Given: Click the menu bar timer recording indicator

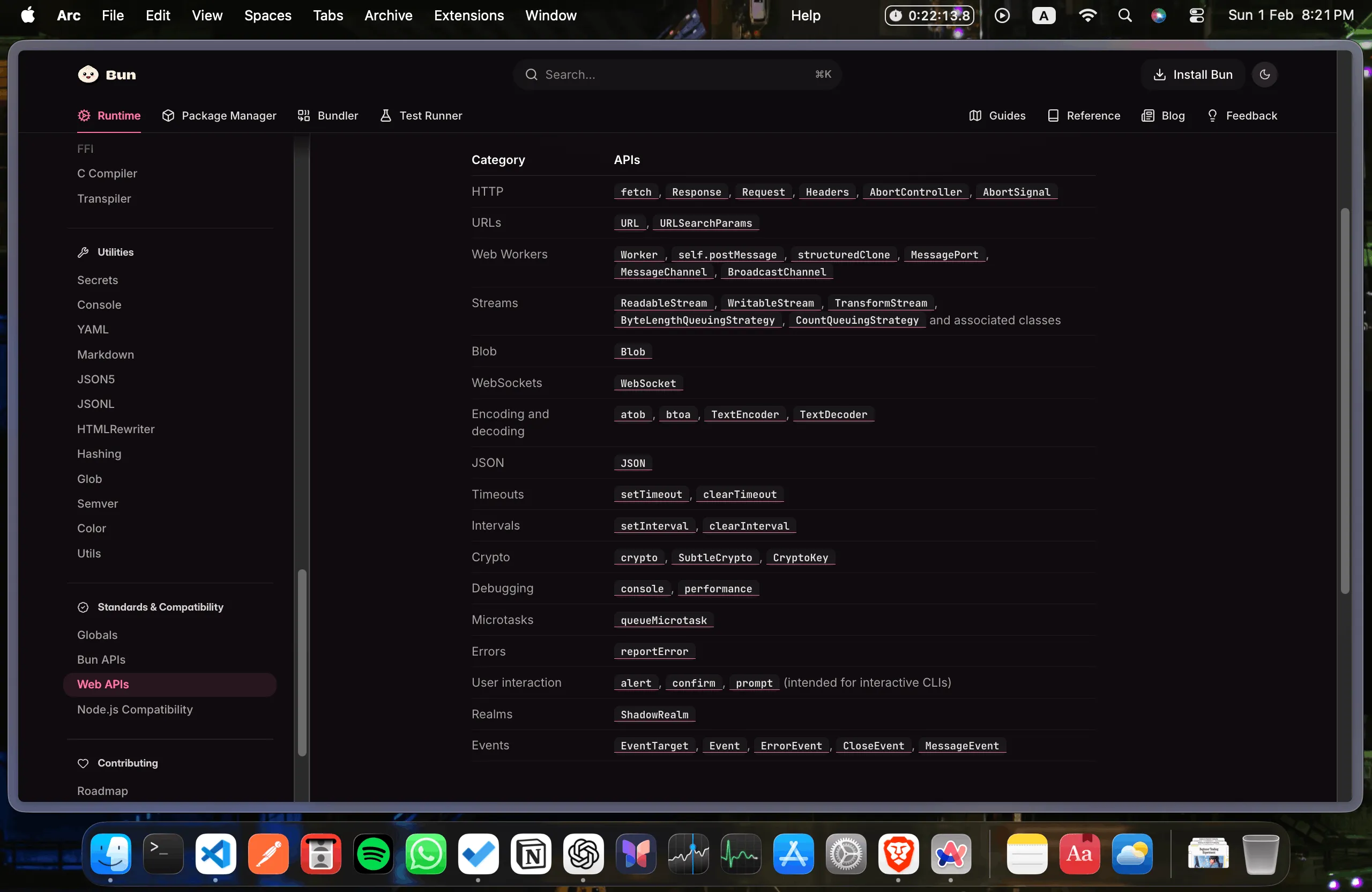Looking at the screenshot, I should 929,16.
